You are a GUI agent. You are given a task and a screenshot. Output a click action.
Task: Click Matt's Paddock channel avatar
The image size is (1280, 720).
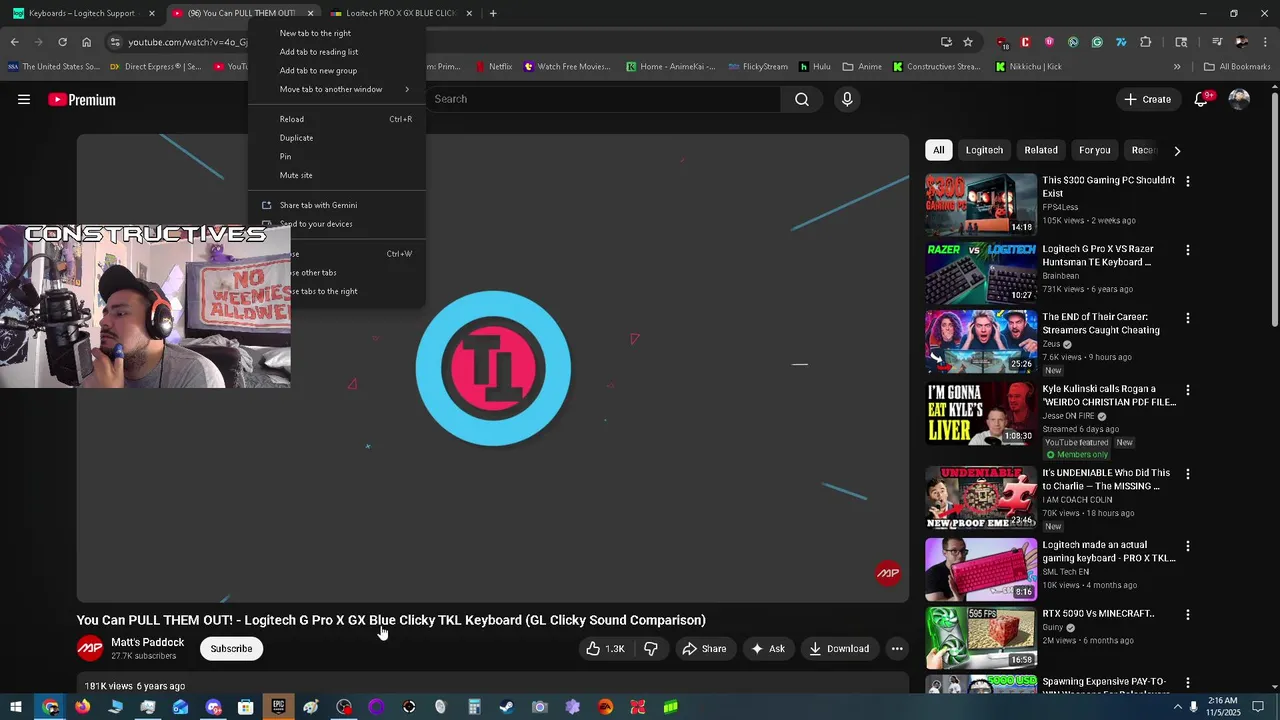[90, 649]
